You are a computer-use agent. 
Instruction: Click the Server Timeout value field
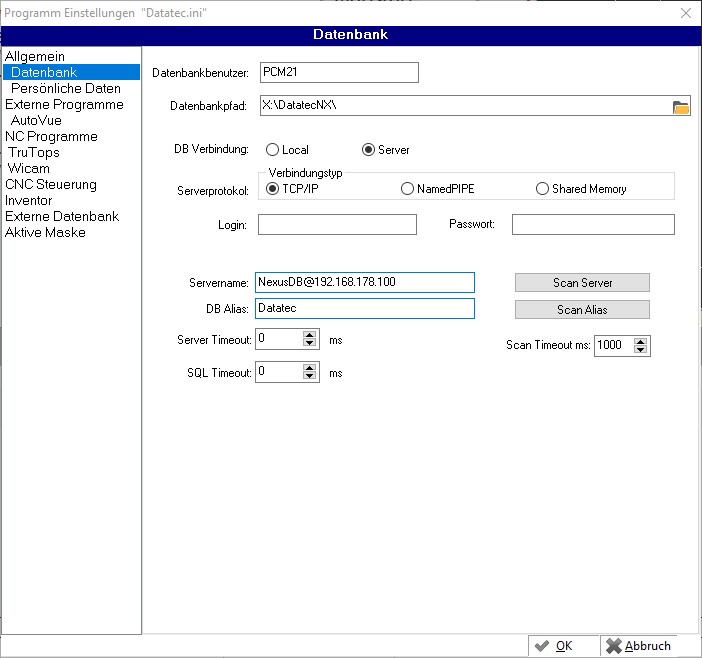pos(279,339)
